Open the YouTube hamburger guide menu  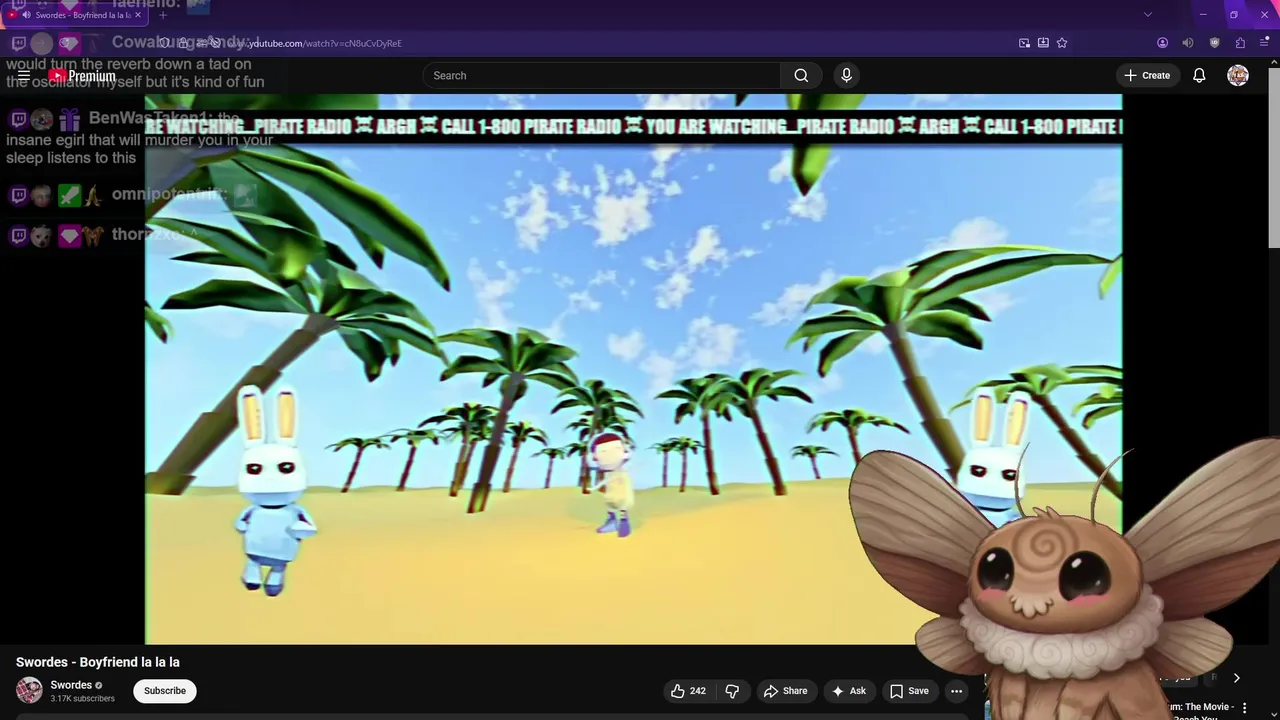tap(23, 75)
